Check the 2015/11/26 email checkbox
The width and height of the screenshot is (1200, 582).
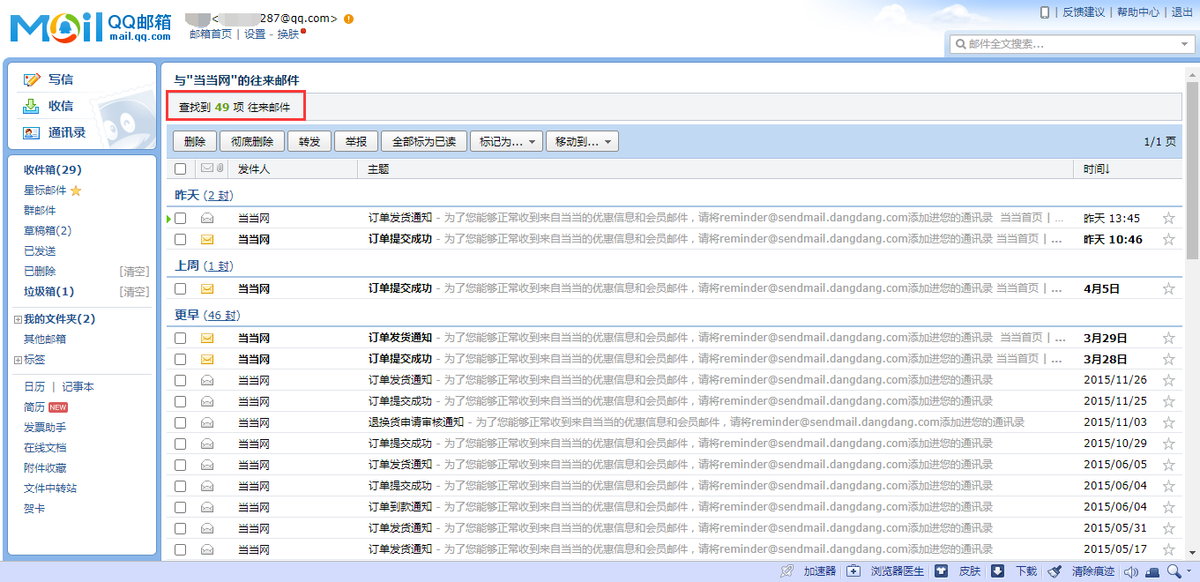[180, 380]
